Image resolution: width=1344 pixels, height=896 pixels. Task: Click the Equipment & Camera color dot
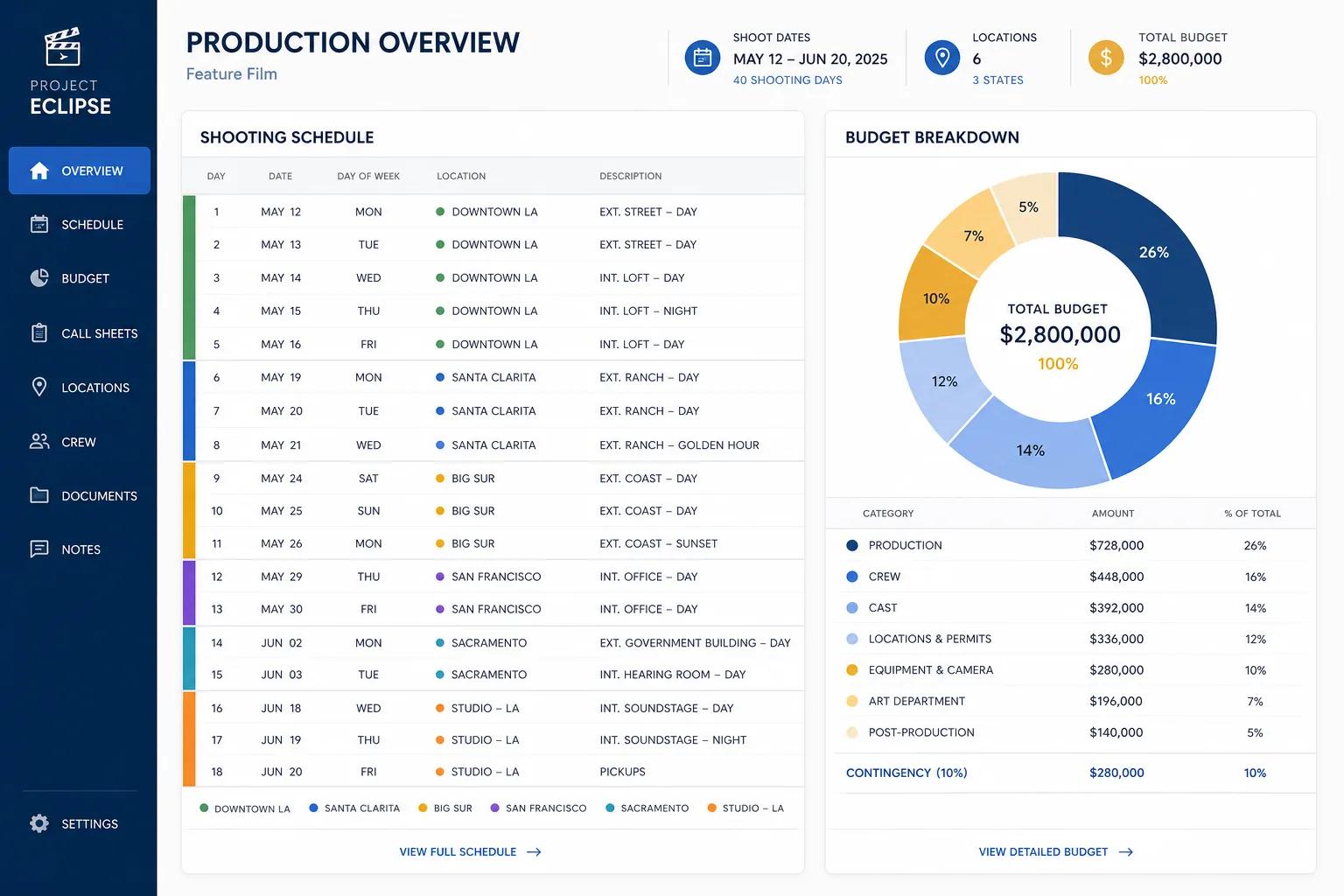(852, 670)
